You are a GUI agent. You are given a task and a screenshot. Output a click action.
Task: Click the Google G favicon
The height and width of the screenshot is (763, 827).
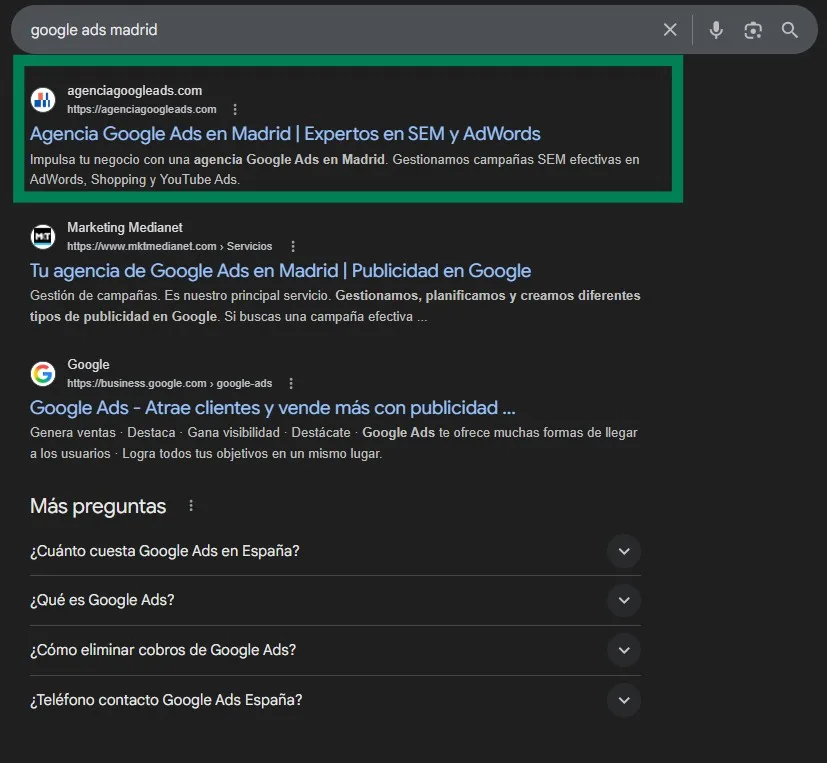pyautogui.click(x=43, y=374)
